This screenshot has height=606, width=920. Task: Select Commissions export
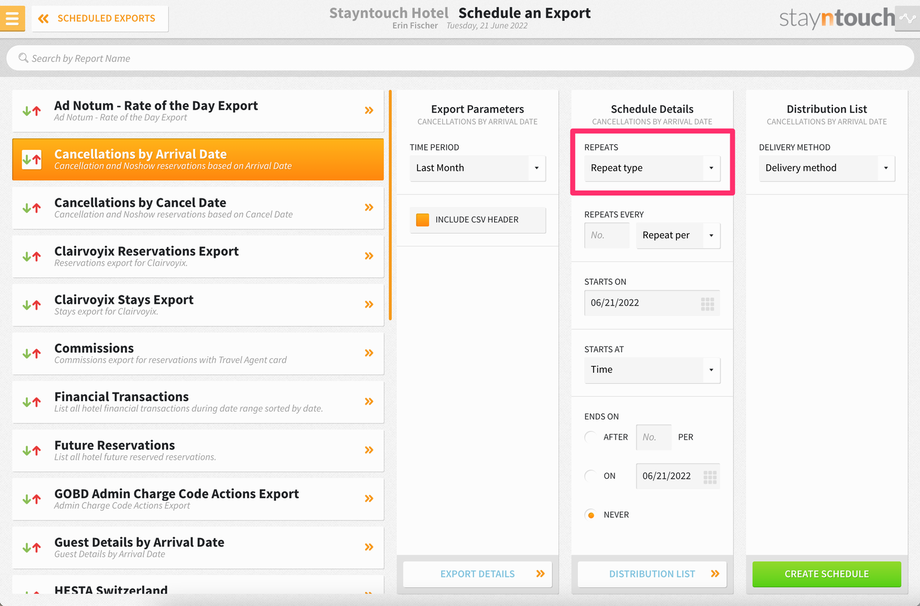(x=198, y=354)
